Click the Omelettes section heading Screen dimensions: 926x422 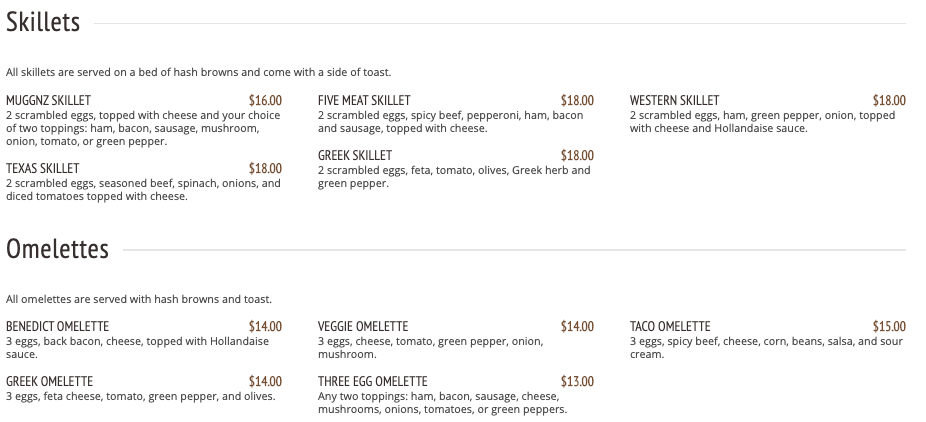(57, 250)
